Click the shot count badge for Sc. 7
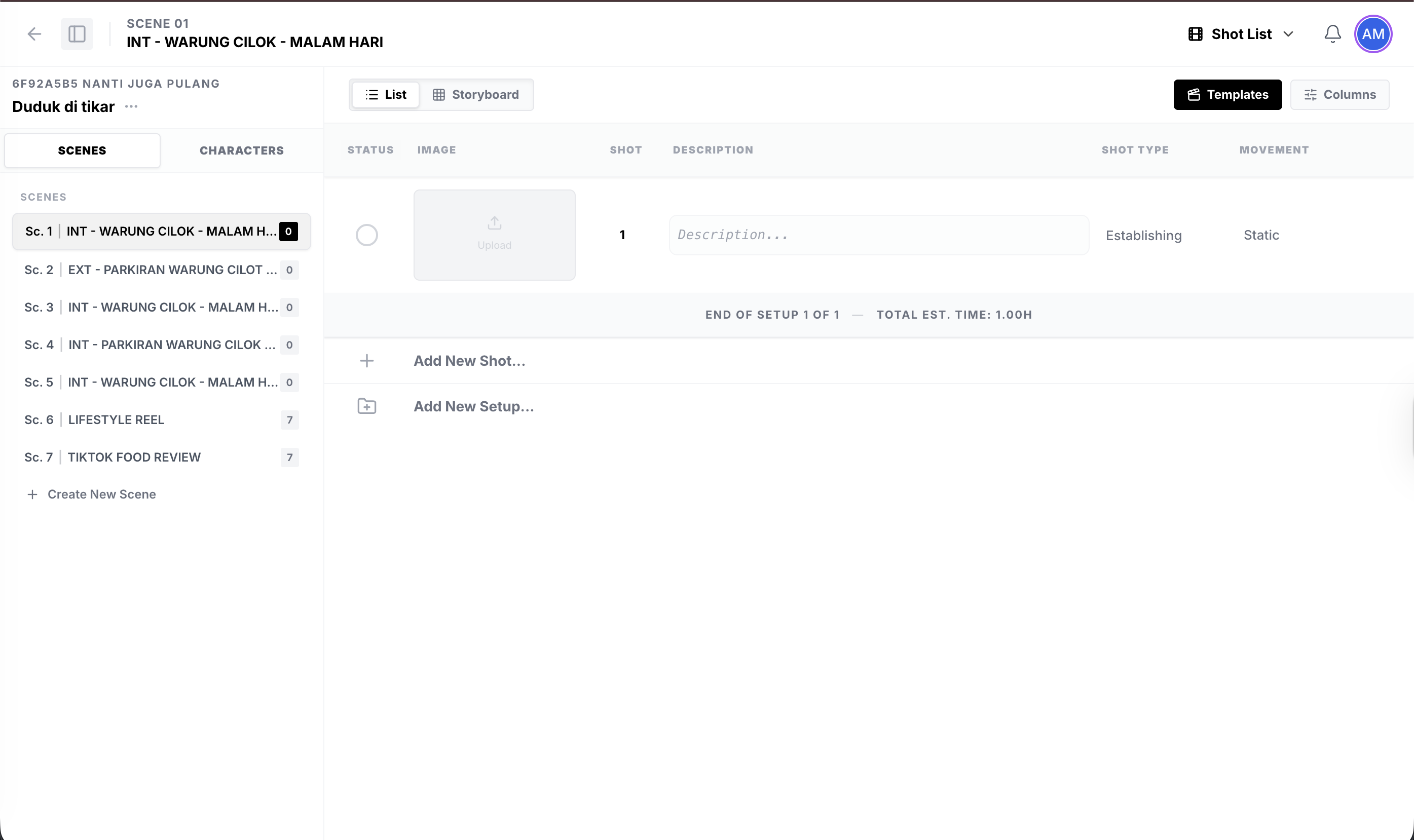Viewport: 1414px width, 840px height. click(289, 457)
